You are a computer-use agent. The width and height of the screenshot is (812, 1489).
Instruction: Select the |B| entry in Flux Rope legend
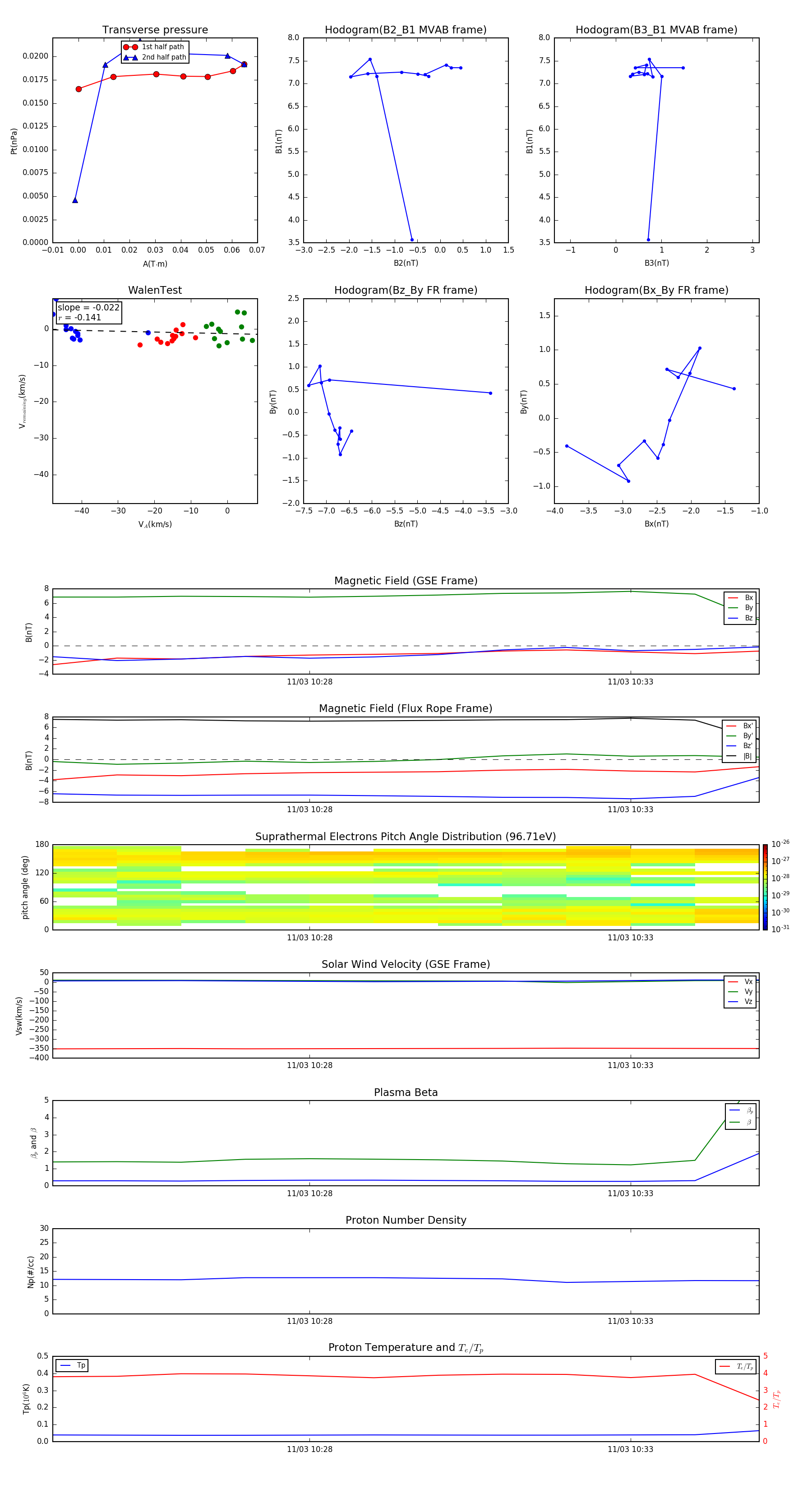[x=739, y=756]
